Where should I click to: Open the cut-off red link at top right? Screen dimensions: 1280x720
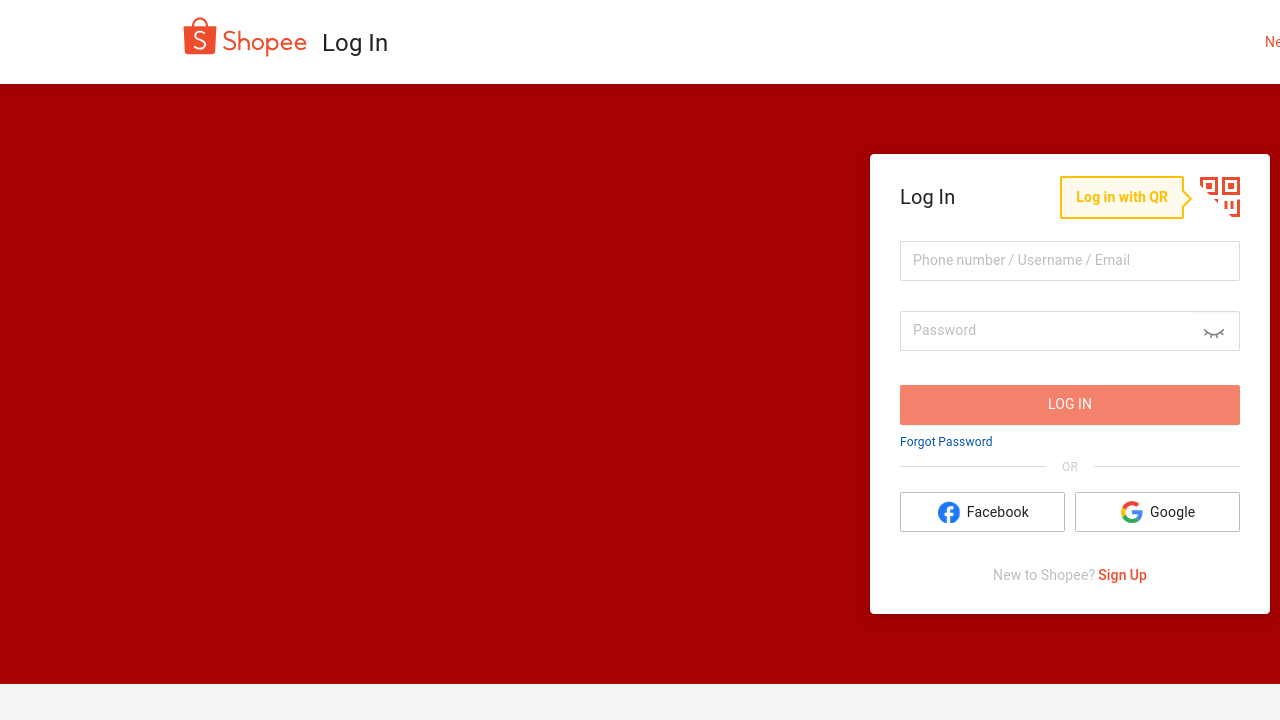coord(1272,42)
